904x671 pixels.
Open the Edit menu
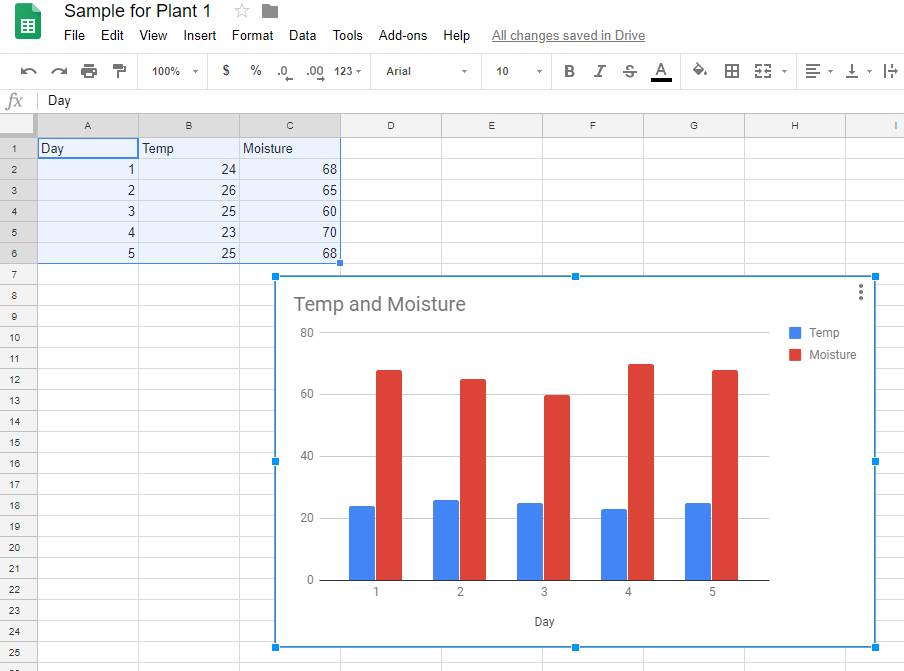pyautogui.click(x=112, y=35)
